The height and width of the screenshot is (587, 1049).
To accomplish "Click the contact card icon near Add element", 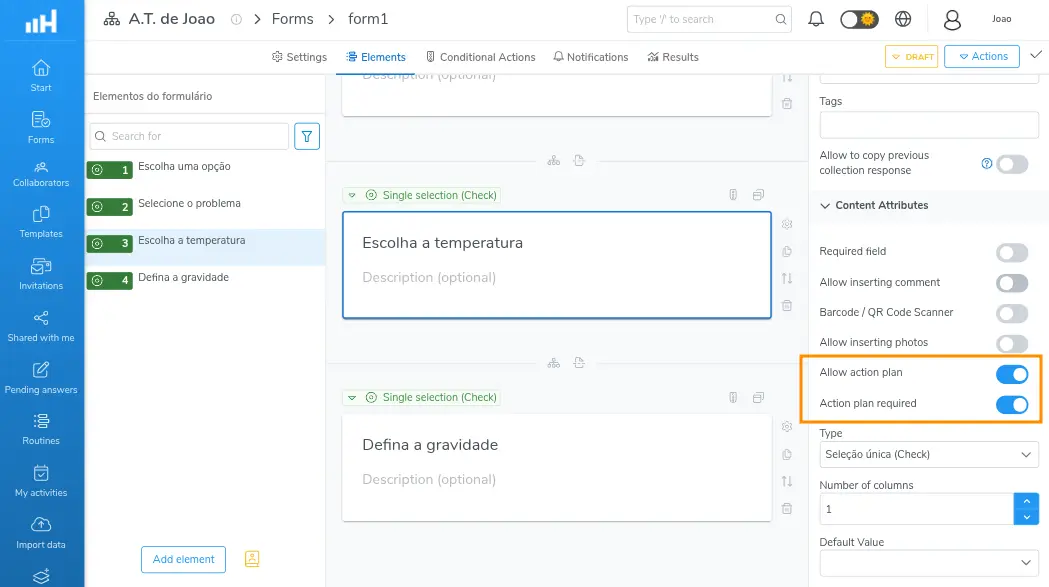I will (x=252, y=559).
